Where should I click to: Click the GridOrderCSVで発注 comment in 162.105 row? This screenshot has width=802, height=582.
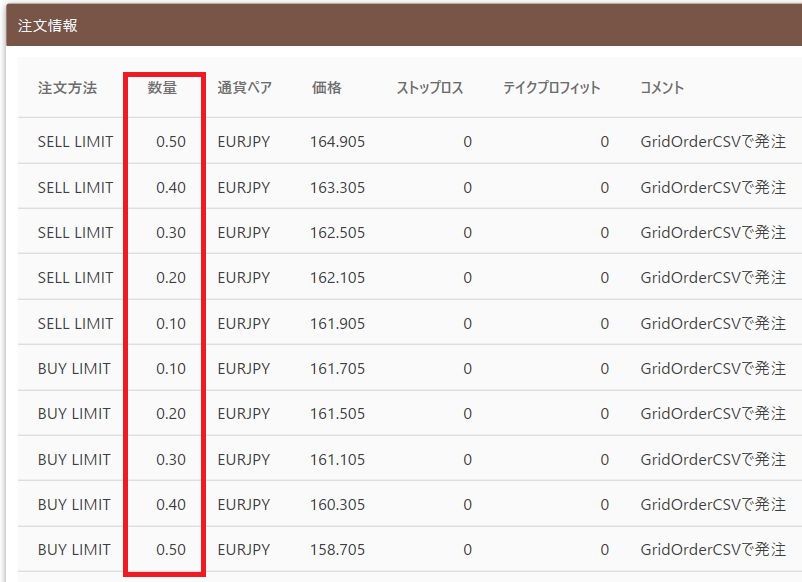point(713,278)
